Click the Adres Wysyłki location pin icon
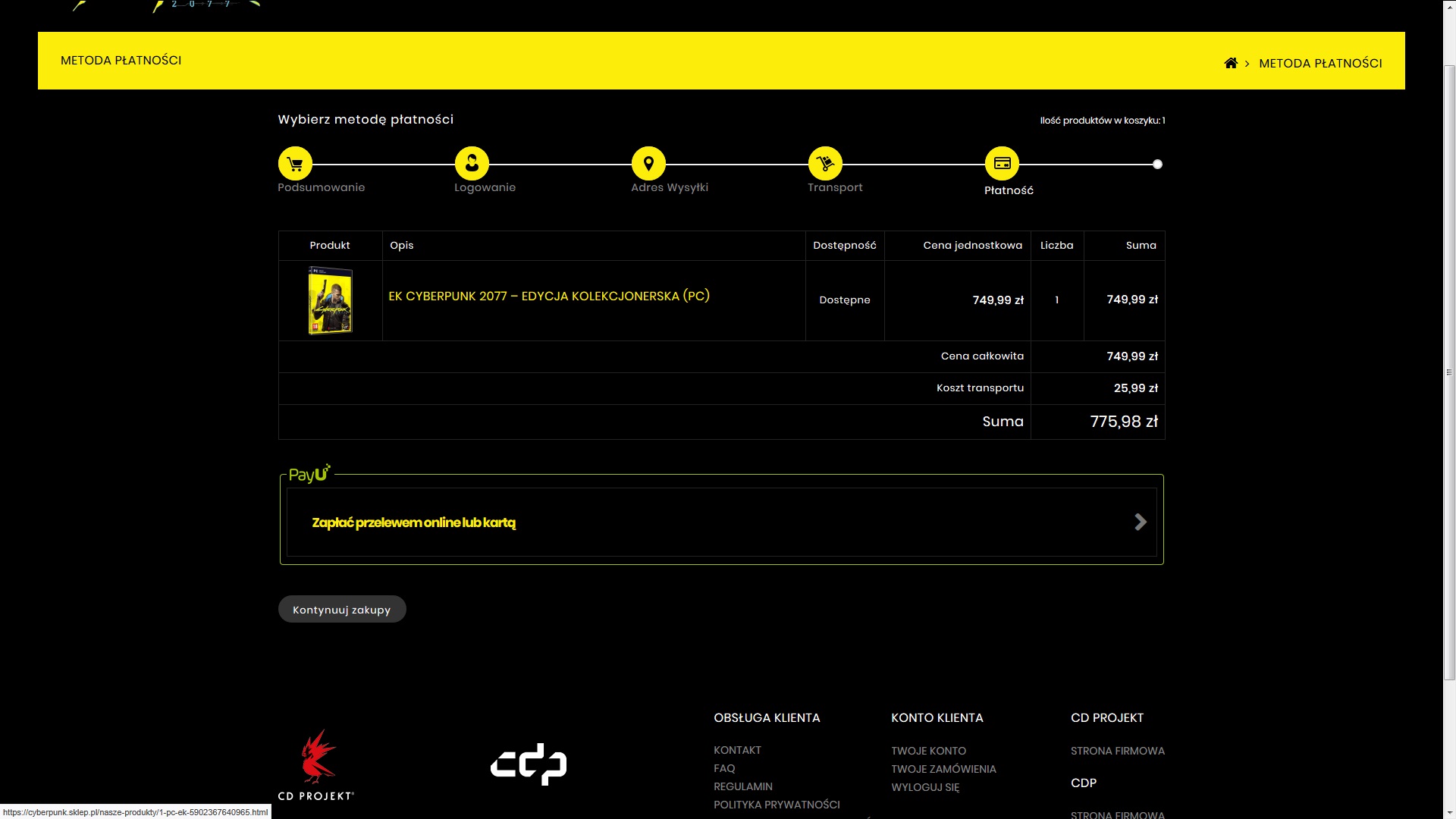Screen dimensions: 1456x819 point(648,164)
